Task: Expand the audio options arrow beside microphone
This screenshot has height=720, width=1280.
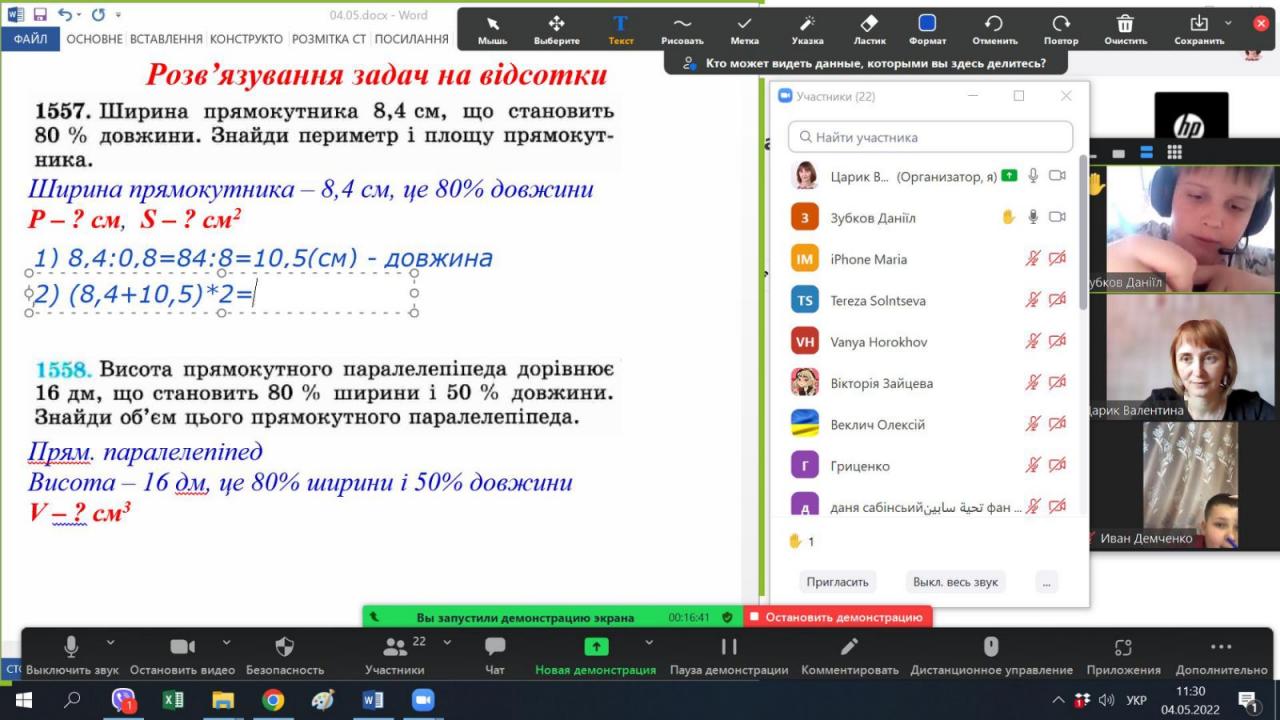Action: [110, 642]
